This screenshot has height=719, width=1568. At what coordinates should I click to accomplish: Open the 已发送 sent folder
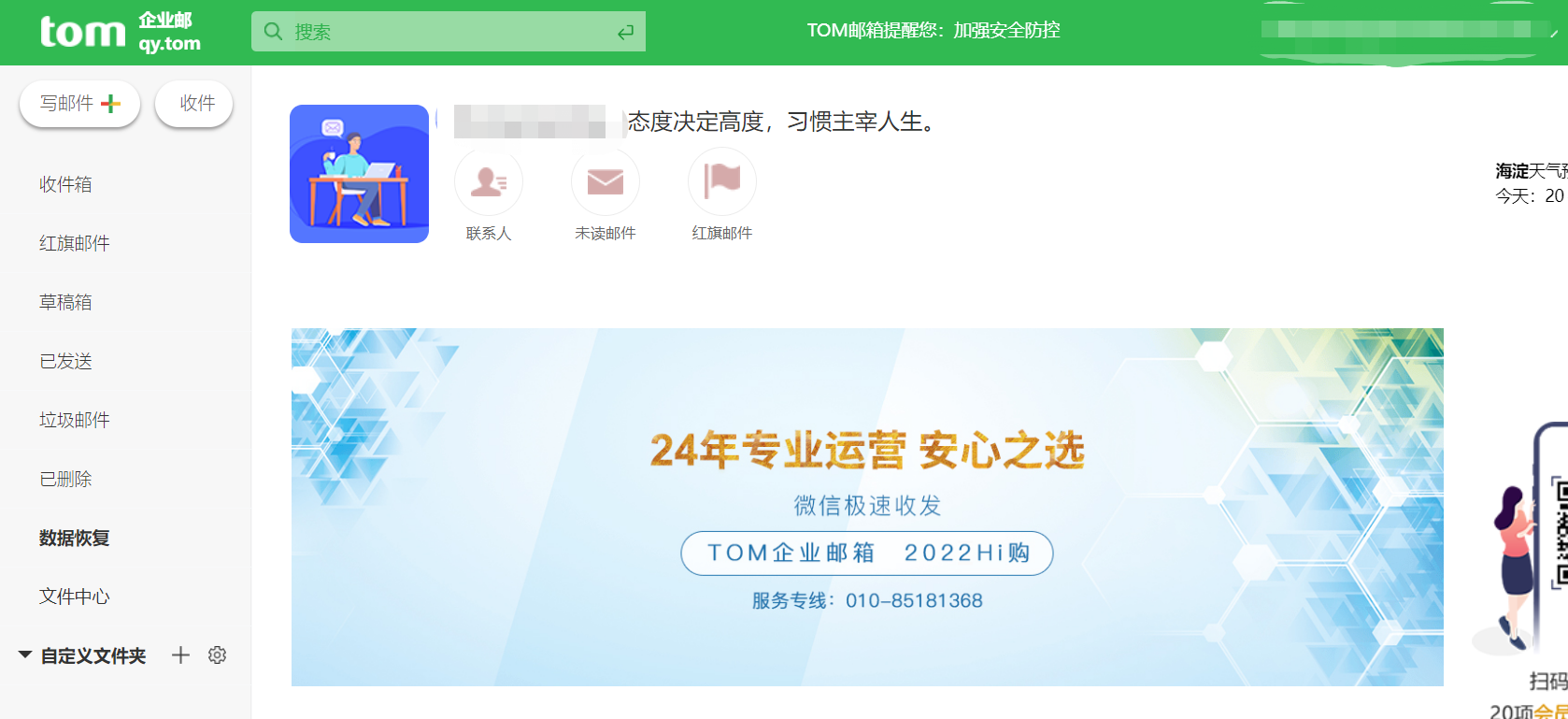point(65,361)
